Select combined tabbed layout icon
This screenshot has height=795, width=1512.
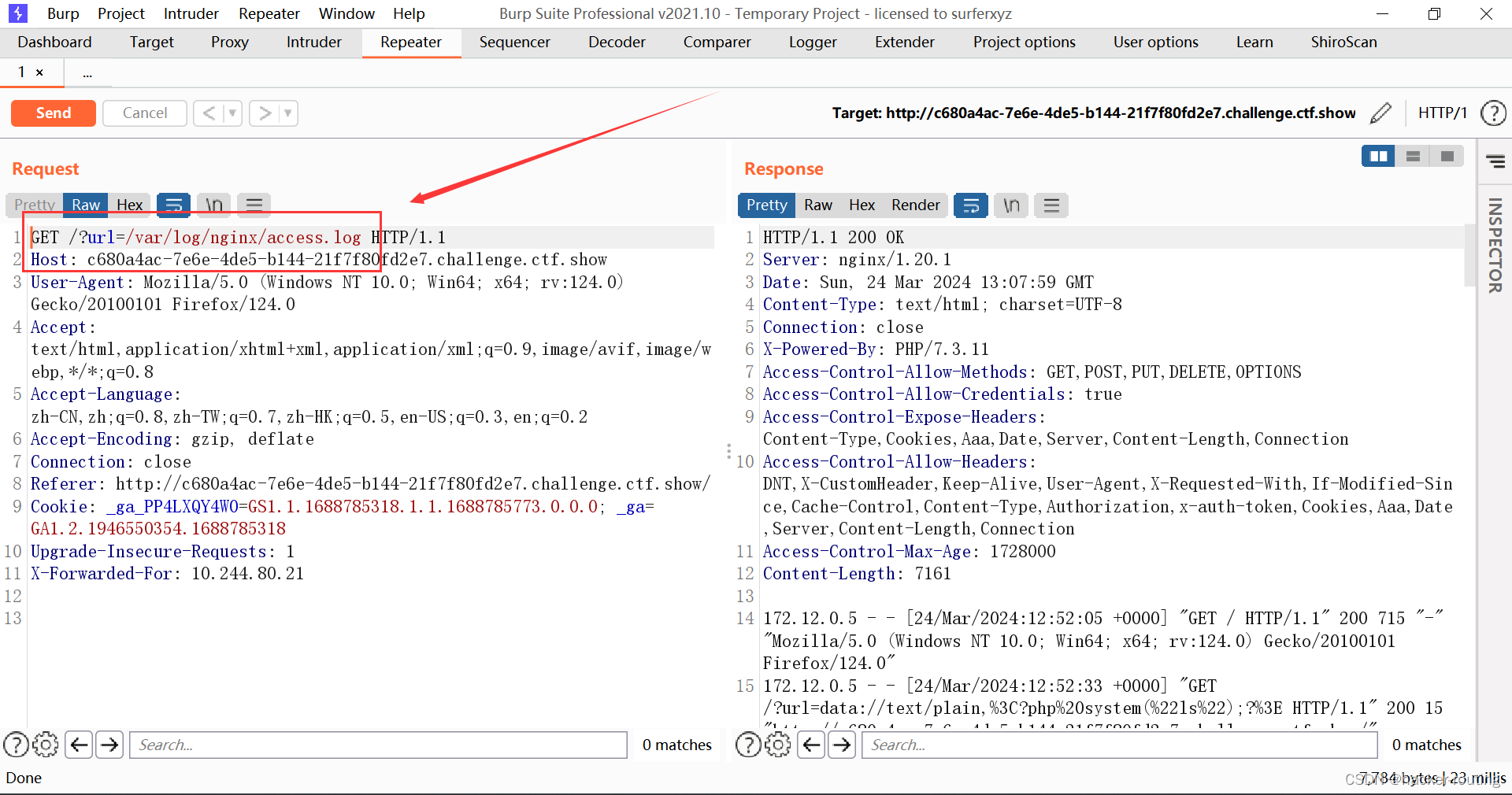[x=1447, y=157]
